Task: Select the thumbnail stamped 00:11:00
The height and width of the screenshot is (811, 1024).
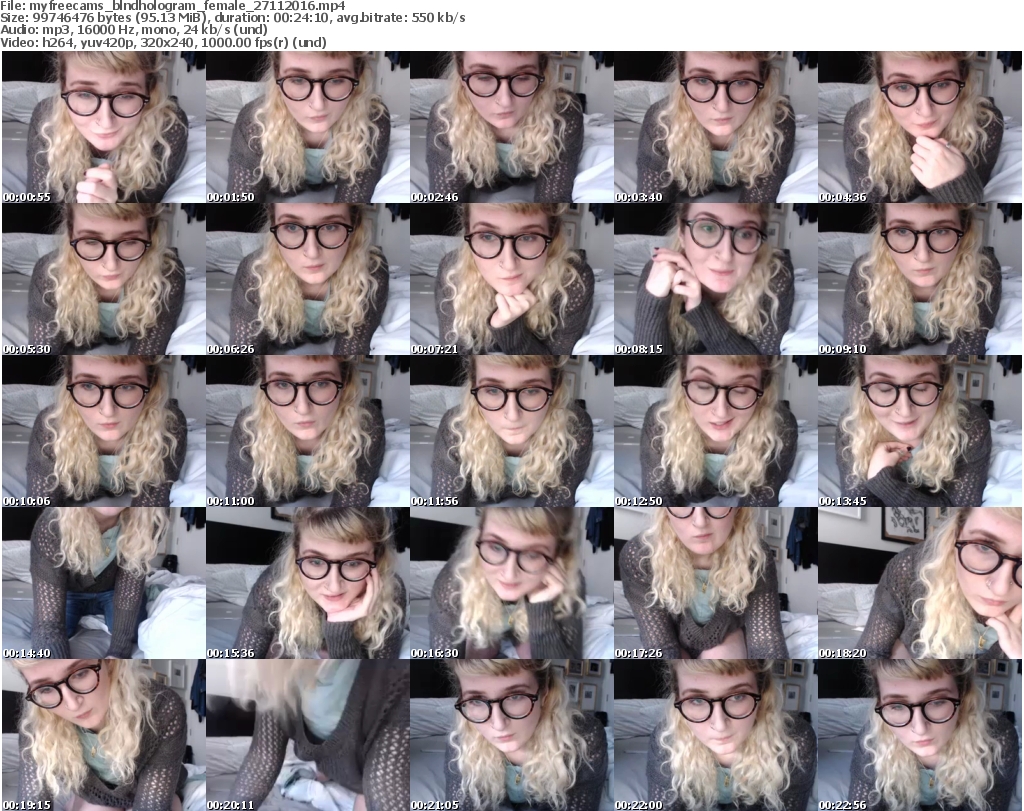Action: [x=308, y=432]
